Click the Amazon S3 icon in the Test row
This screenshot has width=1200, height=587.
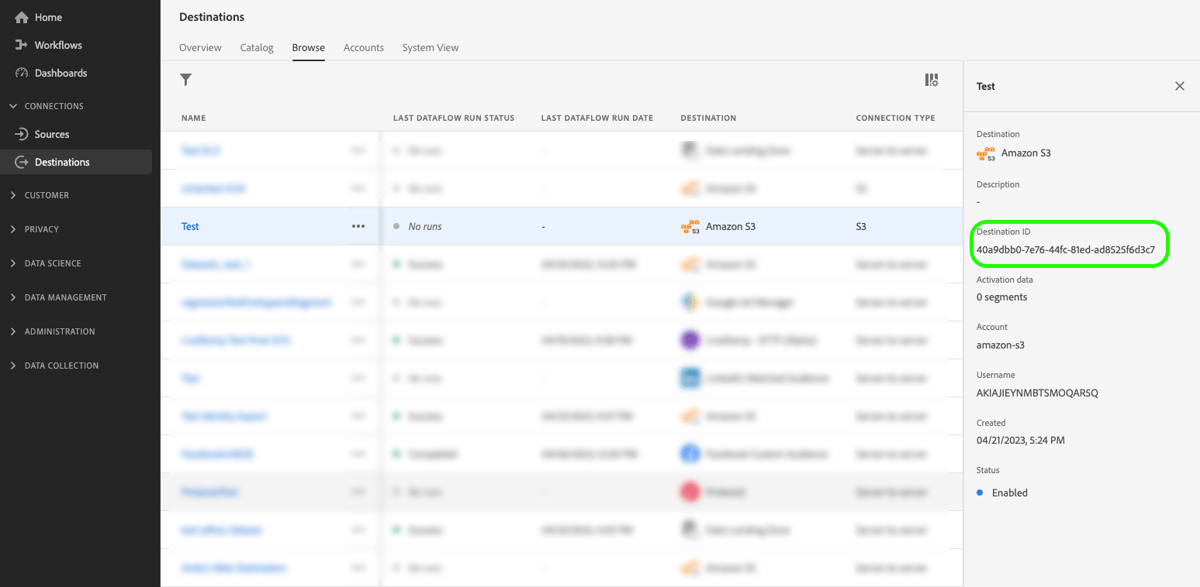(x=688, y=226)
